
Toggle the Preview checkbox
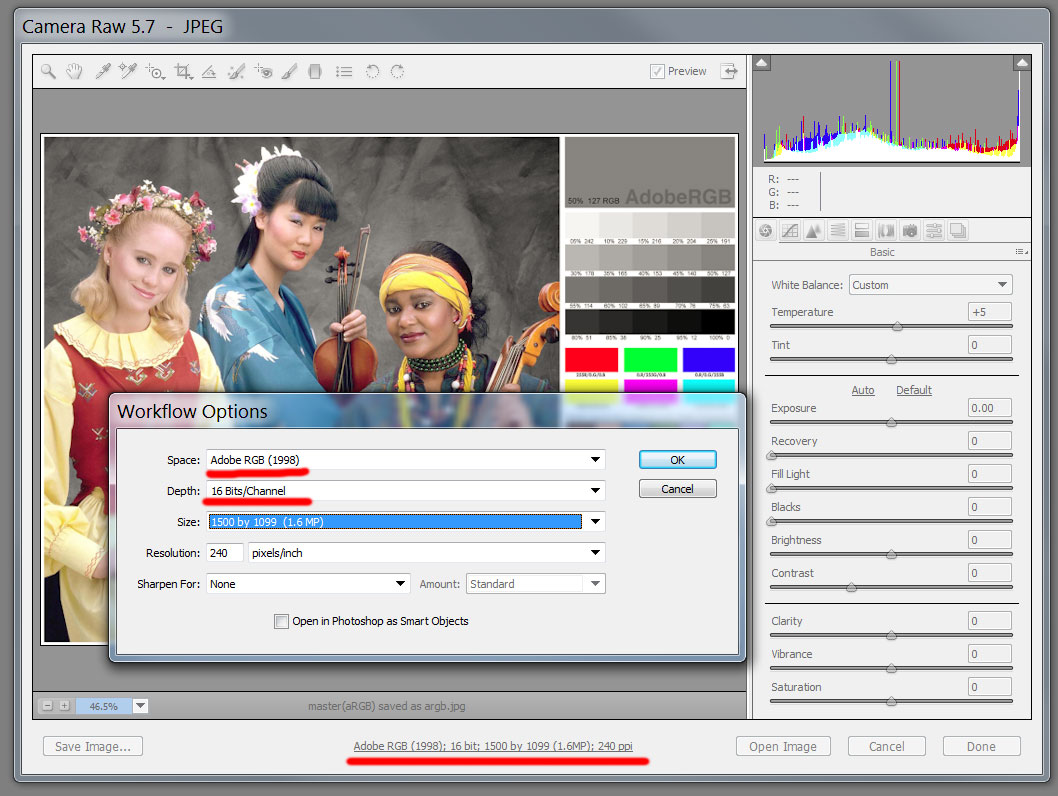coord(657,71)
